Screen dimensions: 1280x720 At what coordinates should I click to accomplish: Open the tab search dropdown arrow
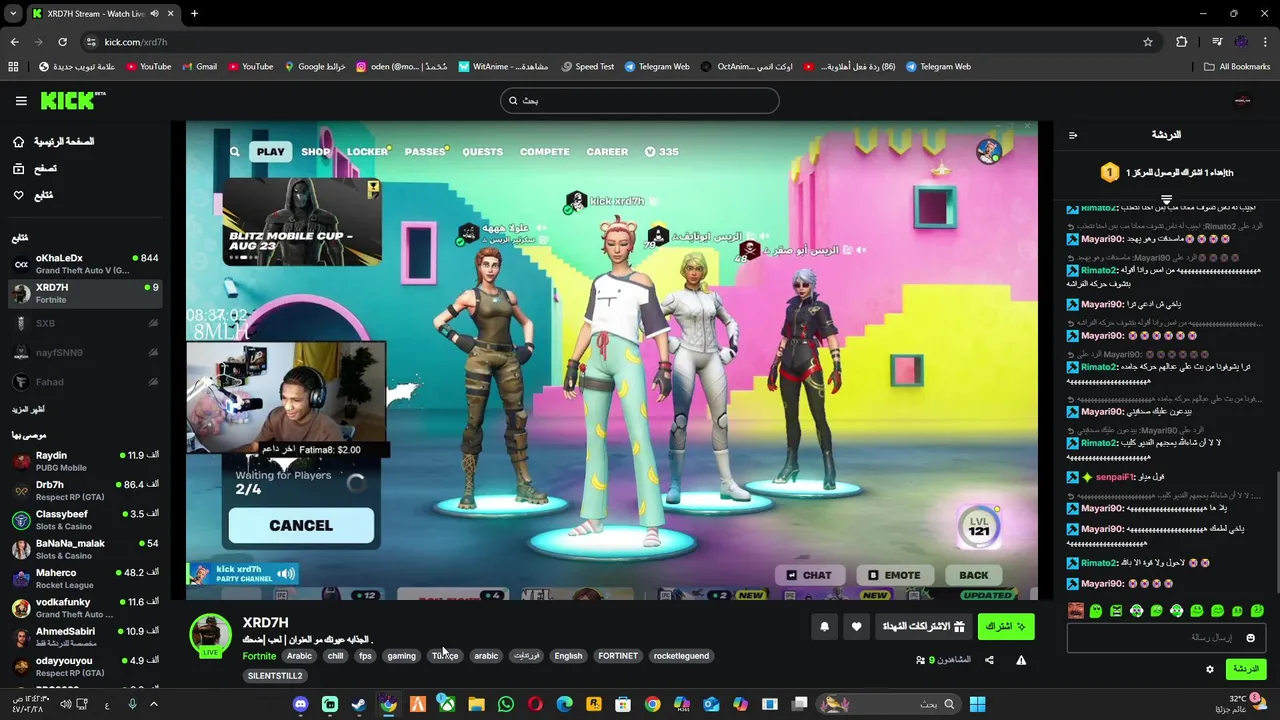[13, 14]
